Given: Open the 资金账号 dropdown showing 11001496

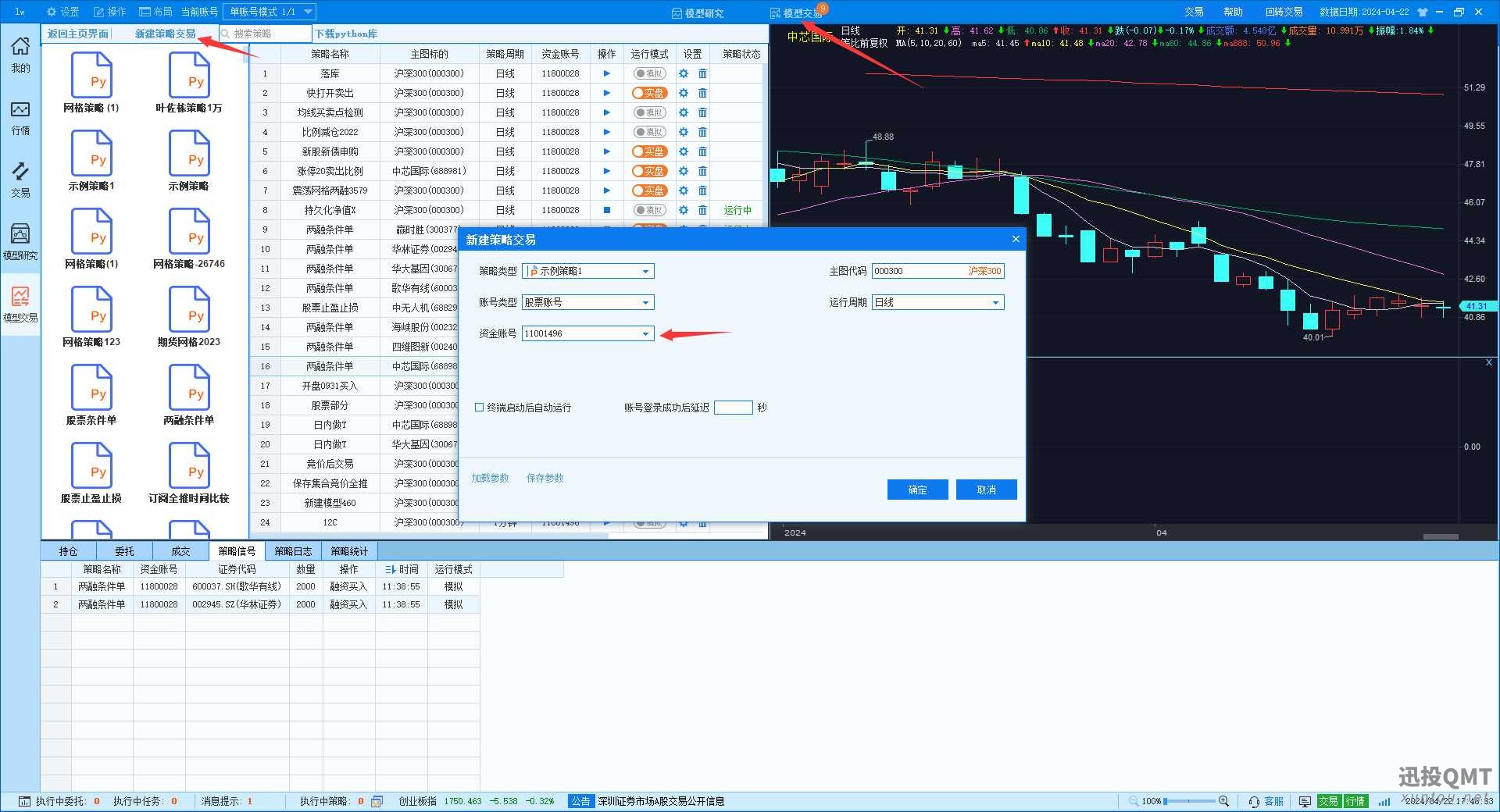Looking at the screenshot, I should (x=587, y=333).
